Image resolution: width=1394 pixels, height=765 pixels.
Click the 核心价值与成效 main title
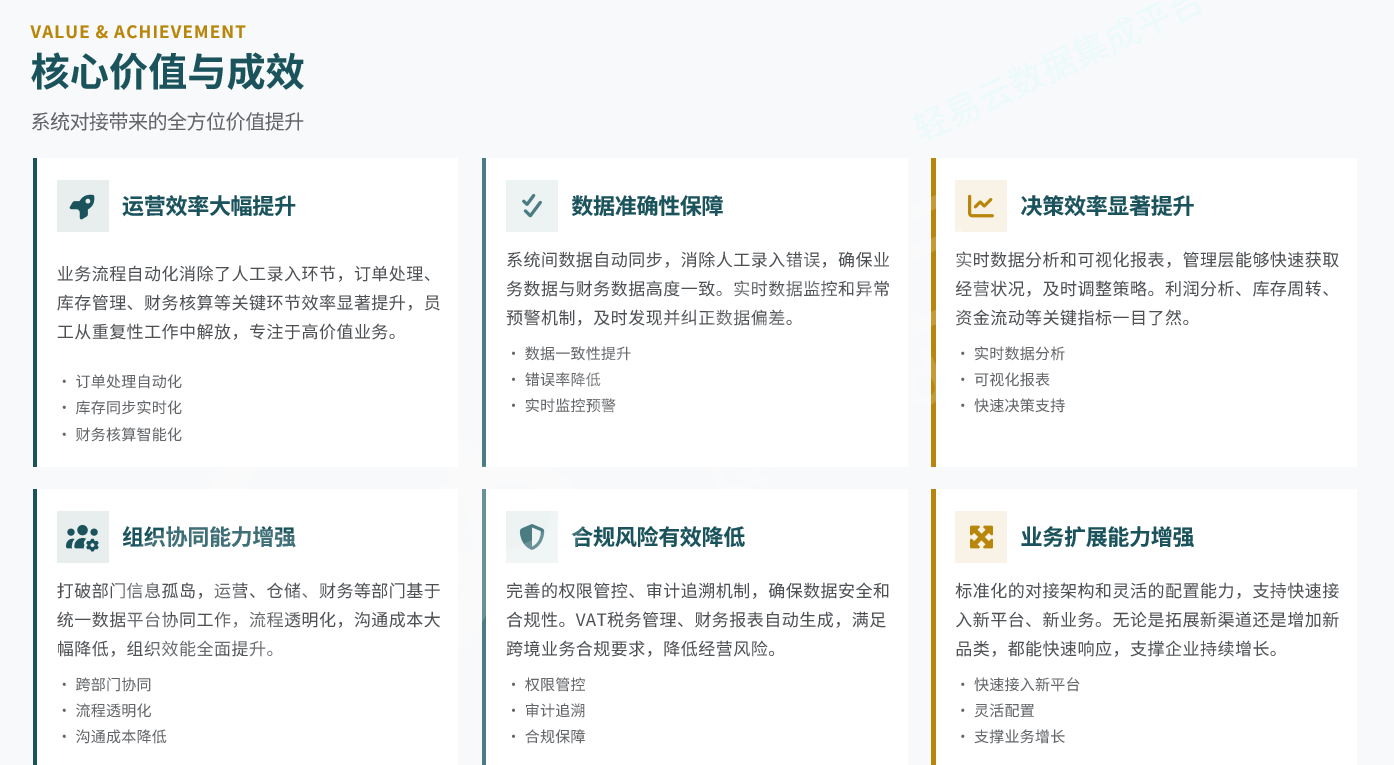(167, 73)
